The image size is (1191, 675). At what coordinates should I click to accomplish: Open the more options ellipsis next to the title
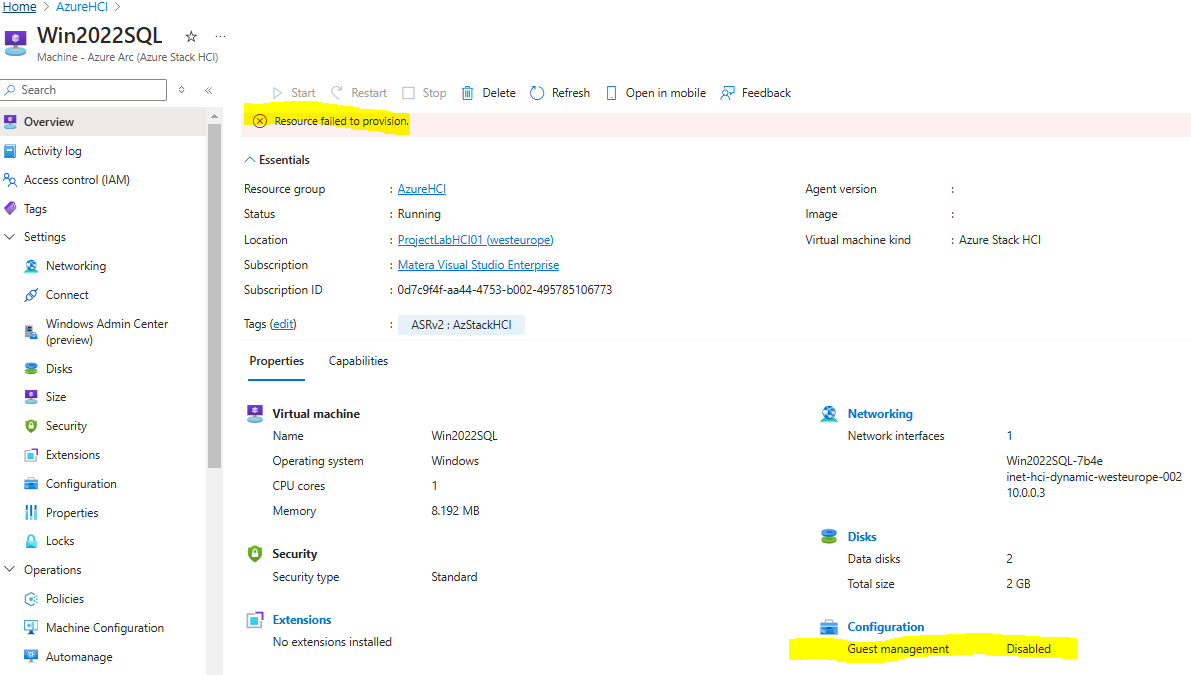click(220, 36)
